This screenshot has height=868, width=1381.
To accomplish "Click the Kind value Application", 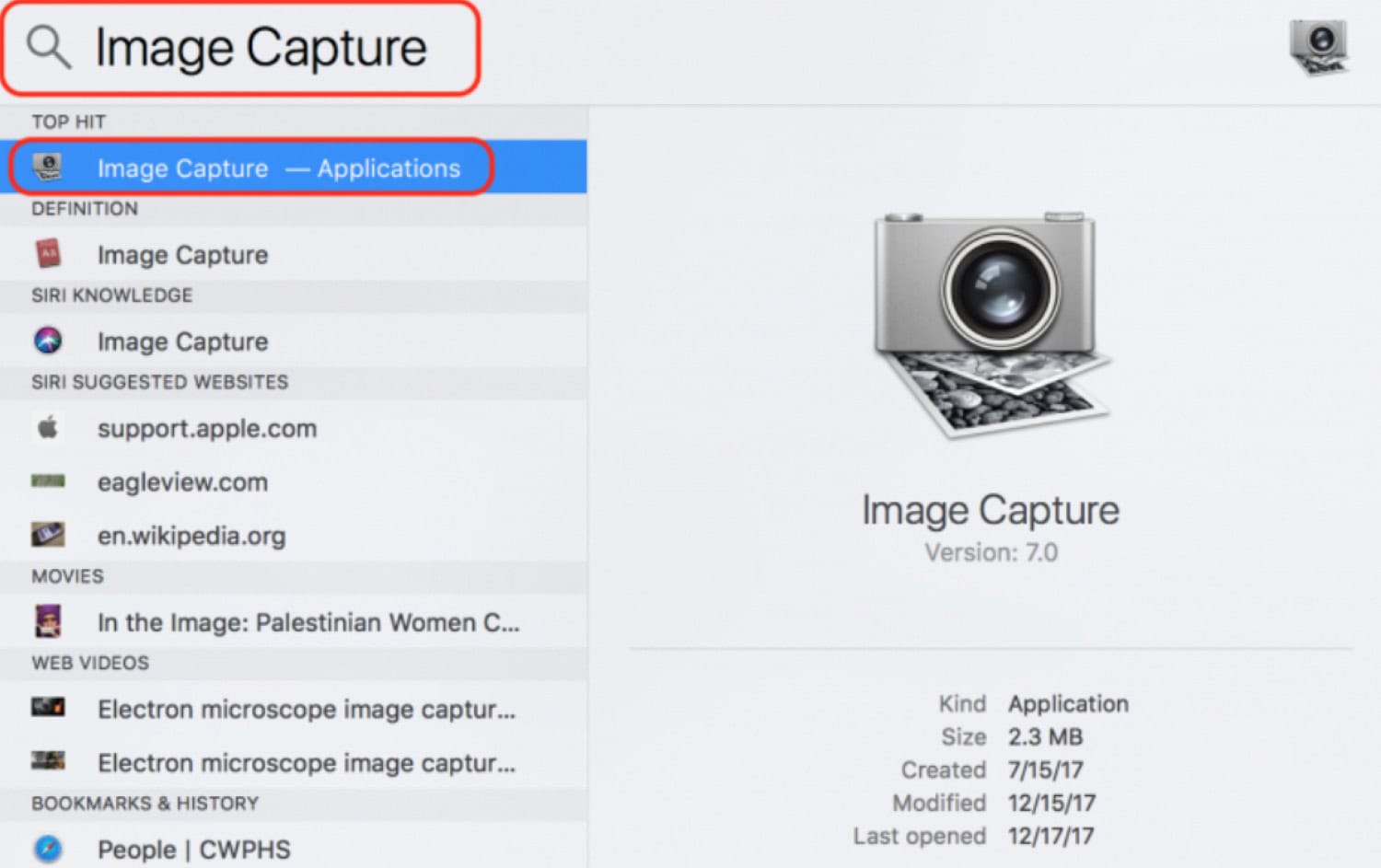I will click(x=1068, y=703).
